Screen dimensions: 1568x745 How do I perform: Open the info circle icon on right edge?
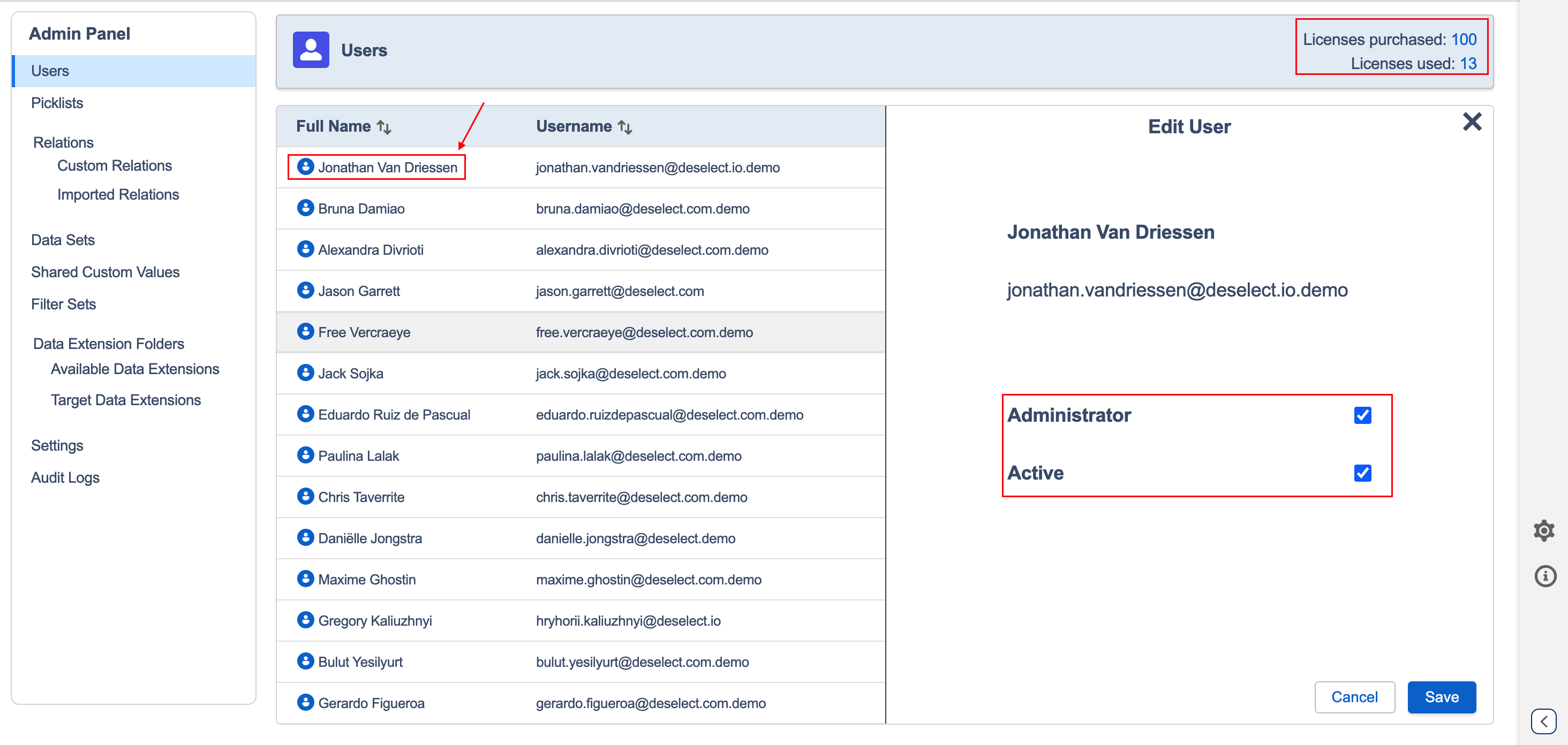[1545, 576]
